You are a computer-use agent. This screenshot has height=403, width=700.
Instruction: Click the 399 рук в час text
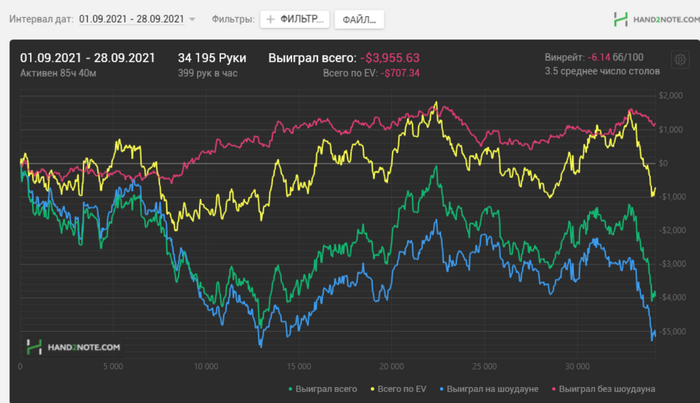click(208, 73)
